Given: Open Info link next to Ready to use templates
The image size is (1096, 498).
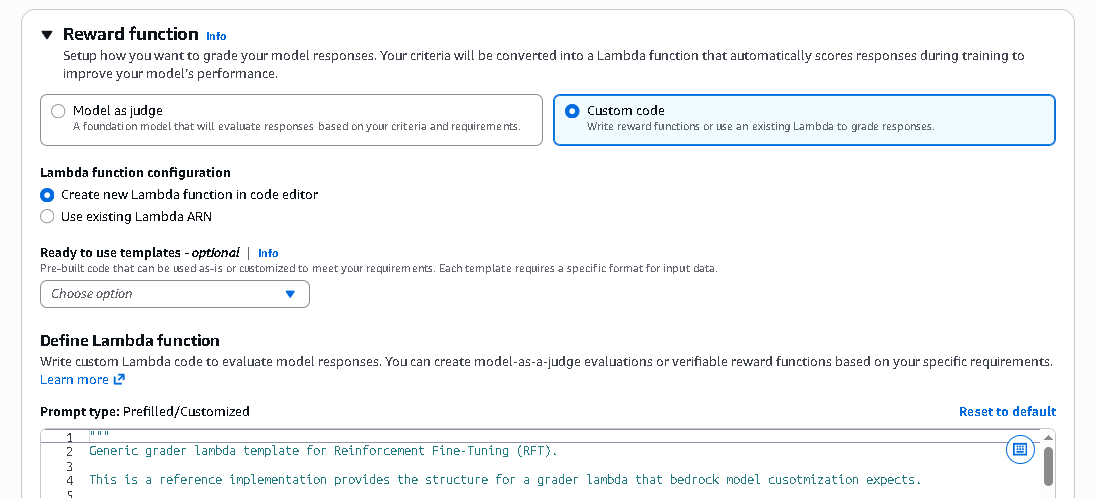Looking at the screenshot, I should click(x=268, y=253).
